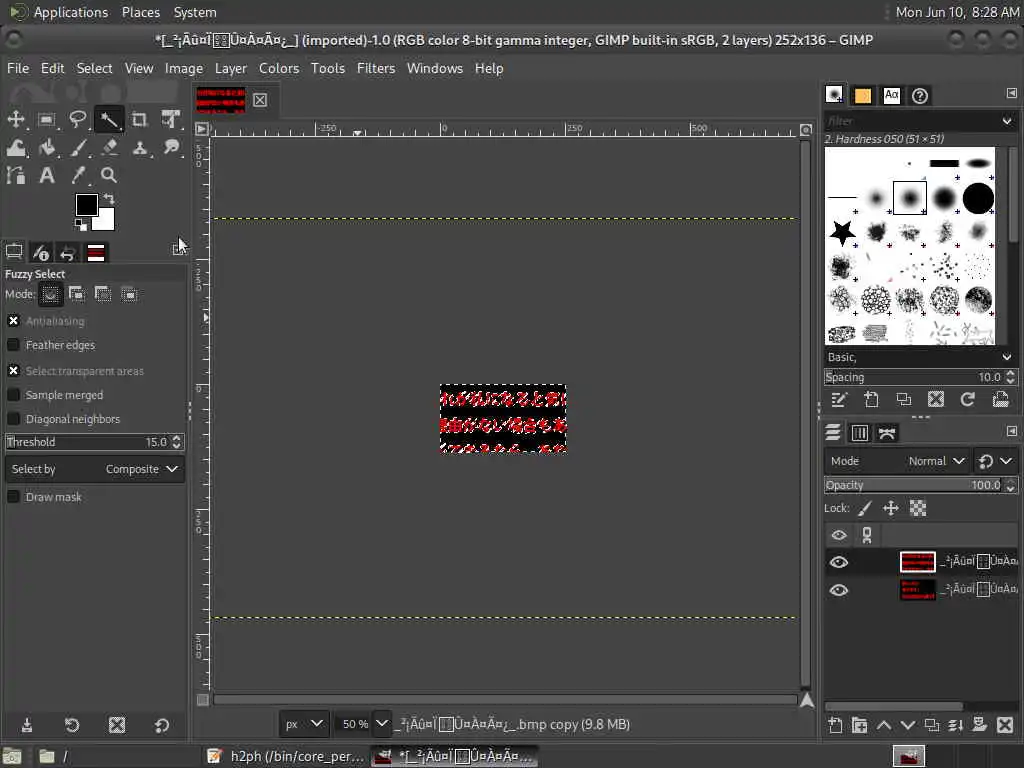Select the Clone stamp tool
This screenshot has height=768, width=1024.
click(140, 148)
